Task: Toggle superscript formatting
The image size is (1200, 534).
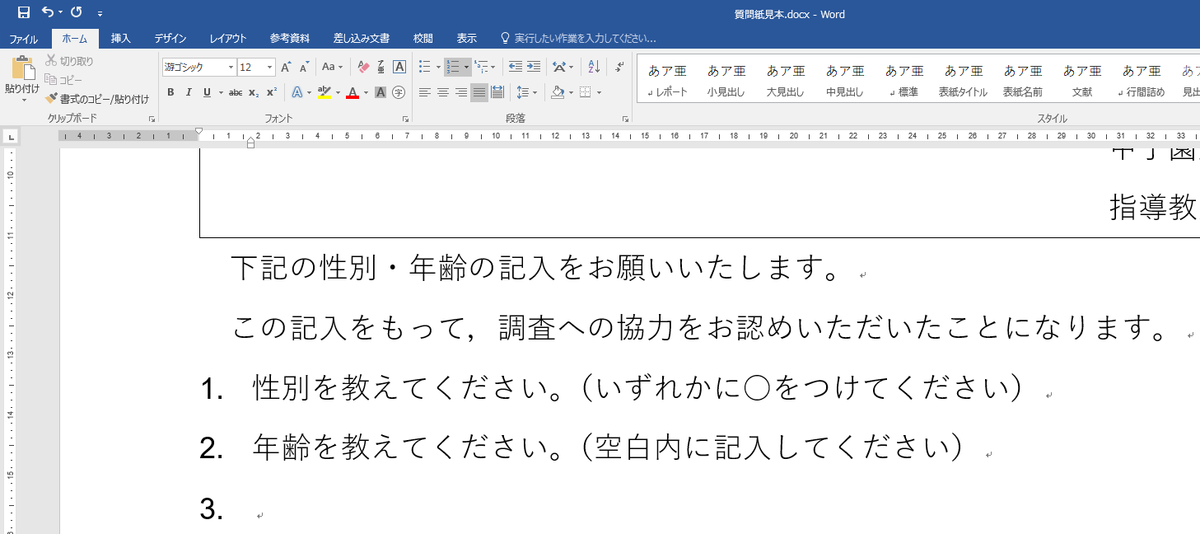Action: coord(272,92)
